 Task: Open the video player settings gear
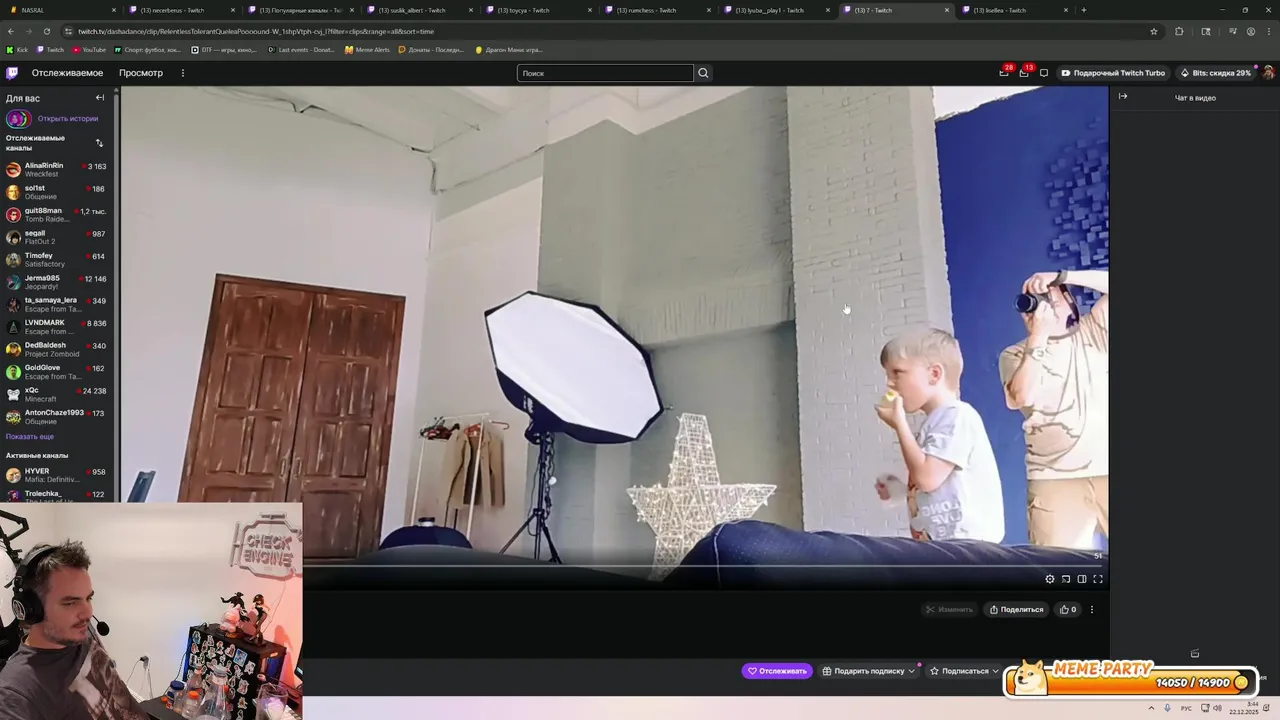click(1049, 579)
